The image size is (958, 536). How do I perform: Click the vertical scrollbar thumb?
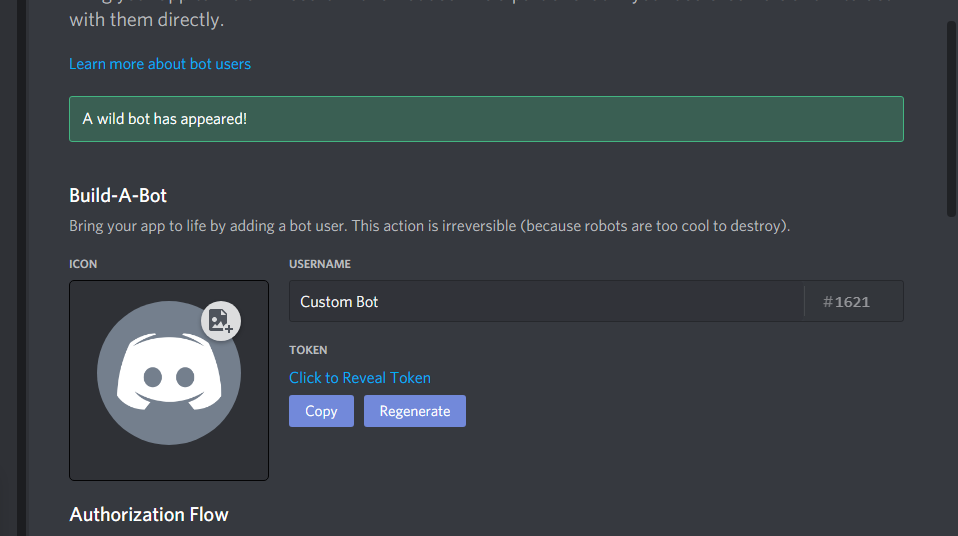point(951,119)
